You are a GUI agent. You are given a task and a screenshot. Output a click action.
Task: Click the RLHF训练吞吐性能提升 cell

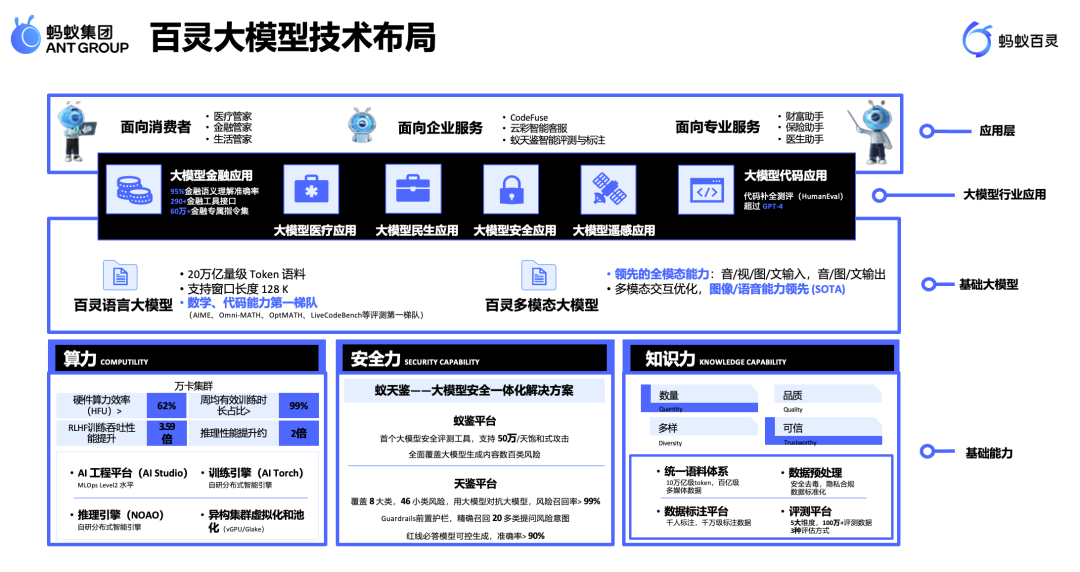tap(102, 433)
